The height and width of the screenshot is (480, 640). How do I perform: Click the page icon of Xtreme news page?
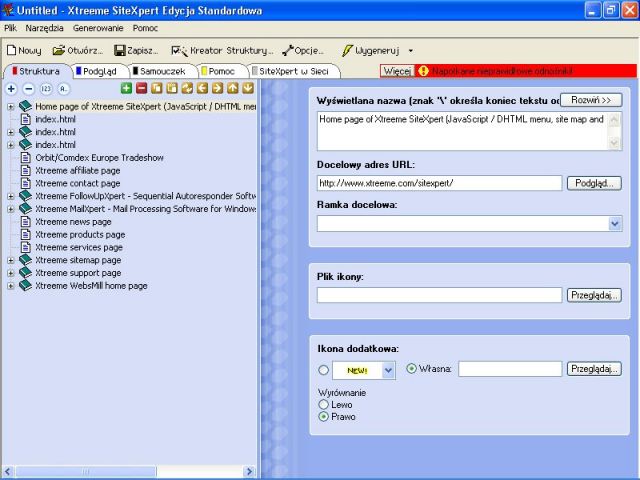point(26,222)
